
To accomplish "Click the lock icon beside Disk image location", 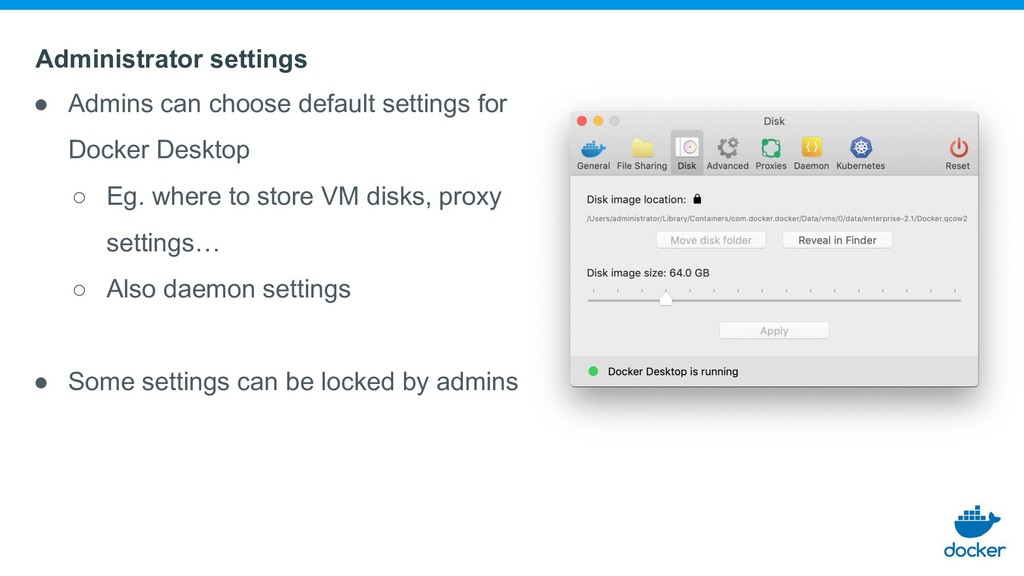I will tap(697, 199).
